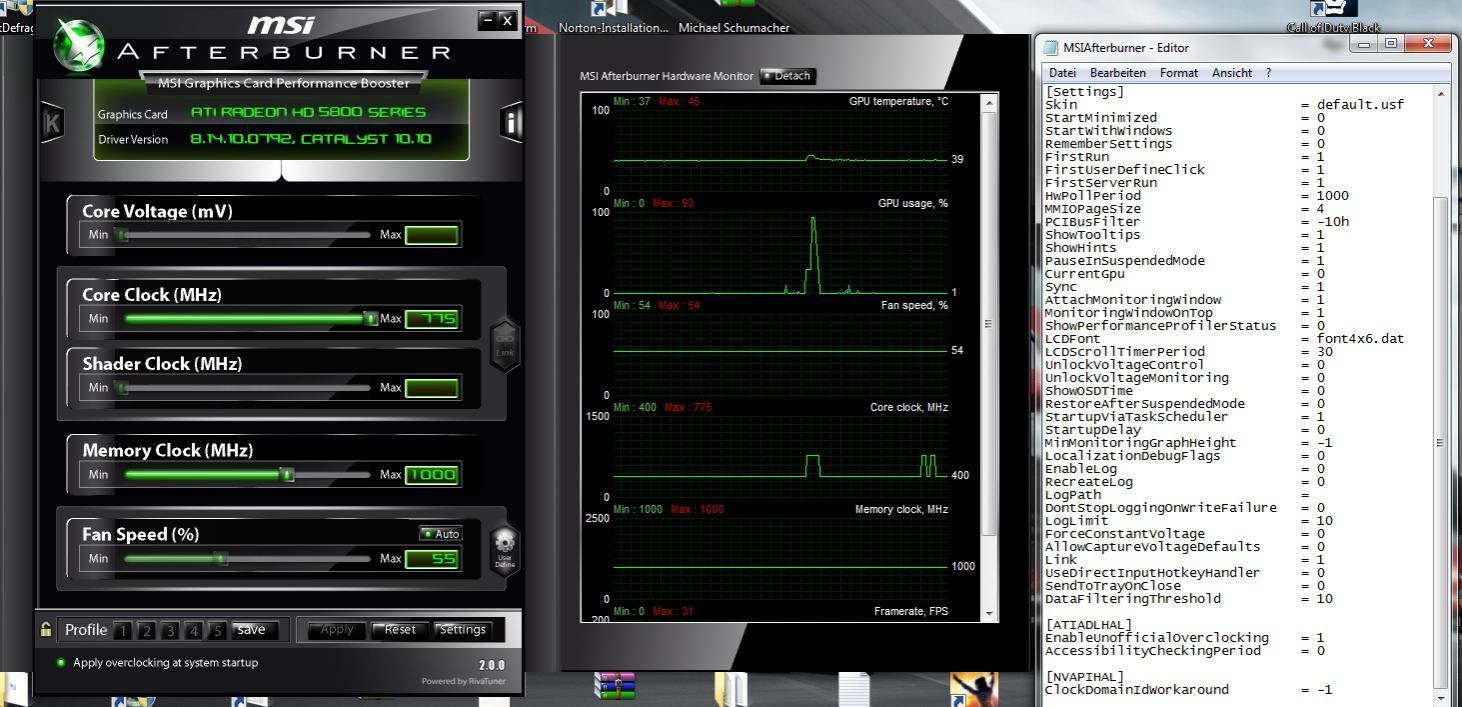Click the profile save button
The width and height of the screenshot is (1462, 707).
point(253,630)
